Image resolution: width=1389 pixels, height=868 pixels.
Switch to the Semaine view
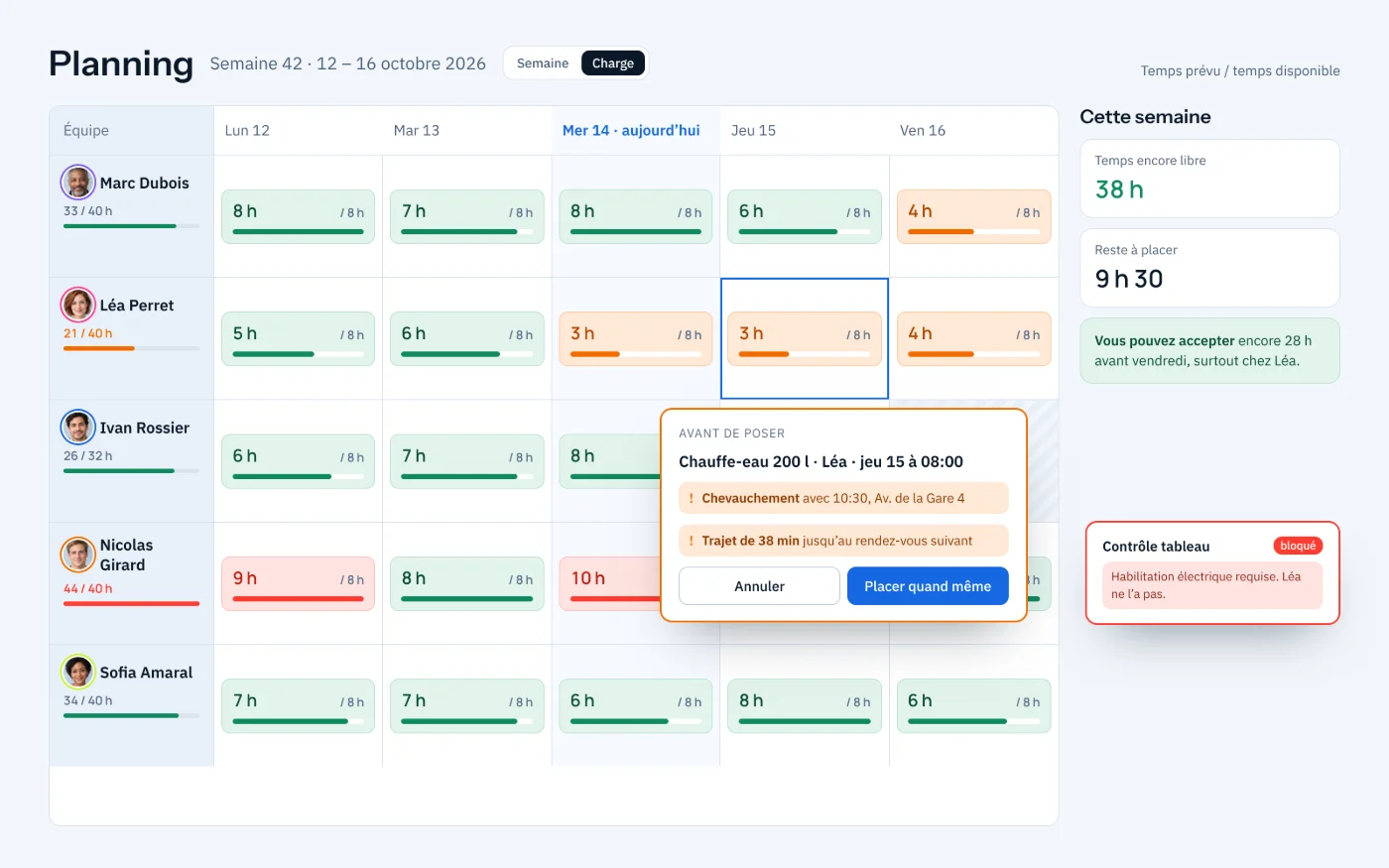(543, 63)
